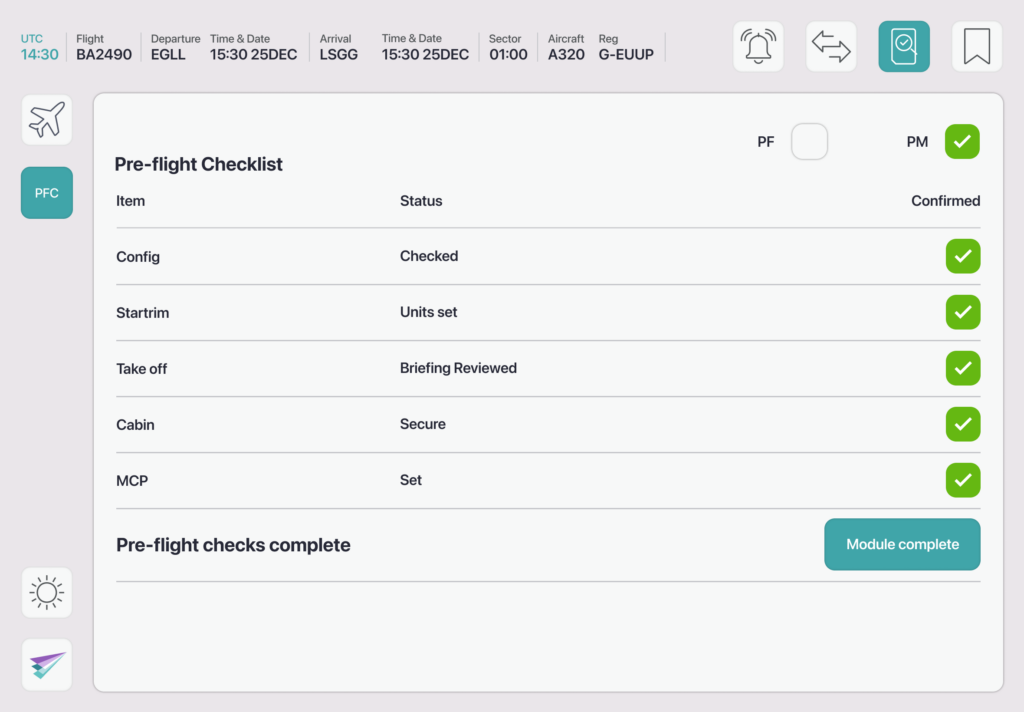Click the swap arrows icon
Image resolution: width=1024 pixels, height=712 pixels.
point(831,47)
